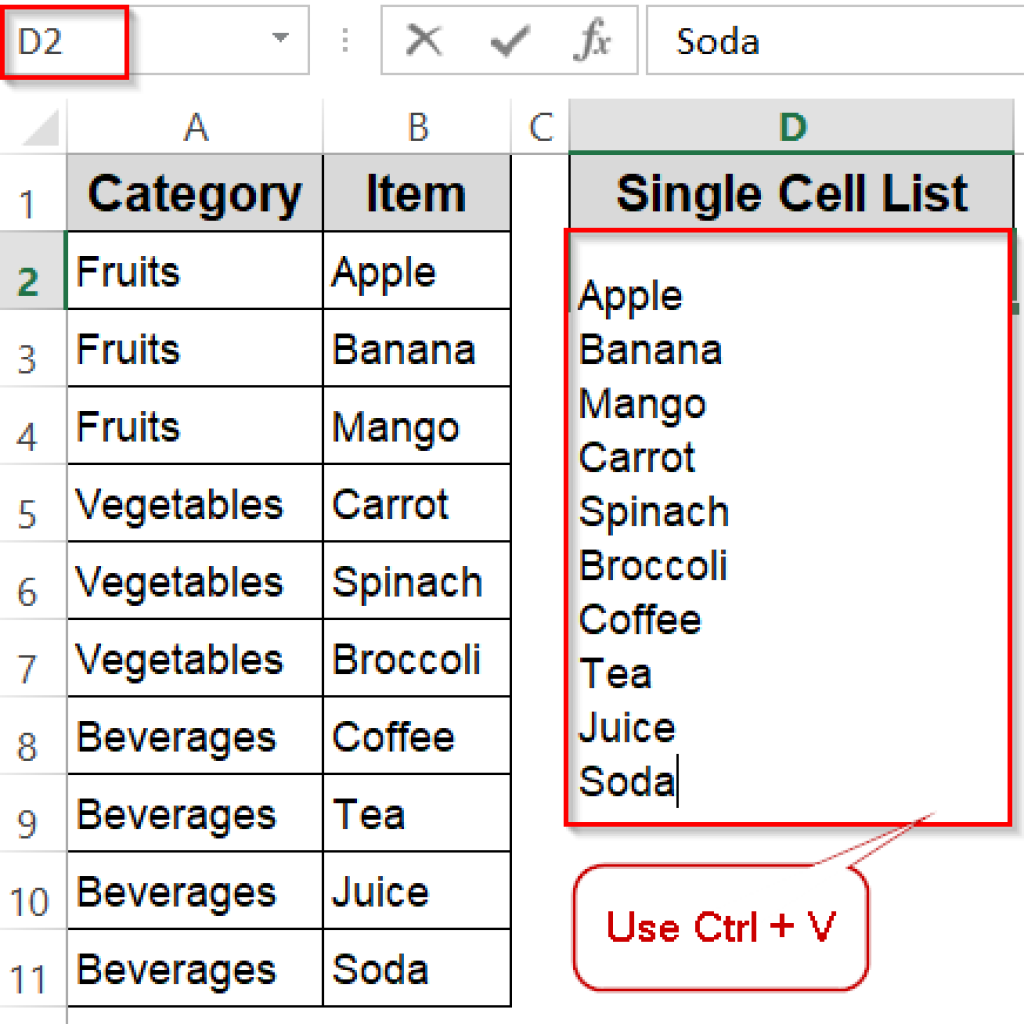The image size is (1024, 1024).
Task: Select column A header
Action: point(195,127)
